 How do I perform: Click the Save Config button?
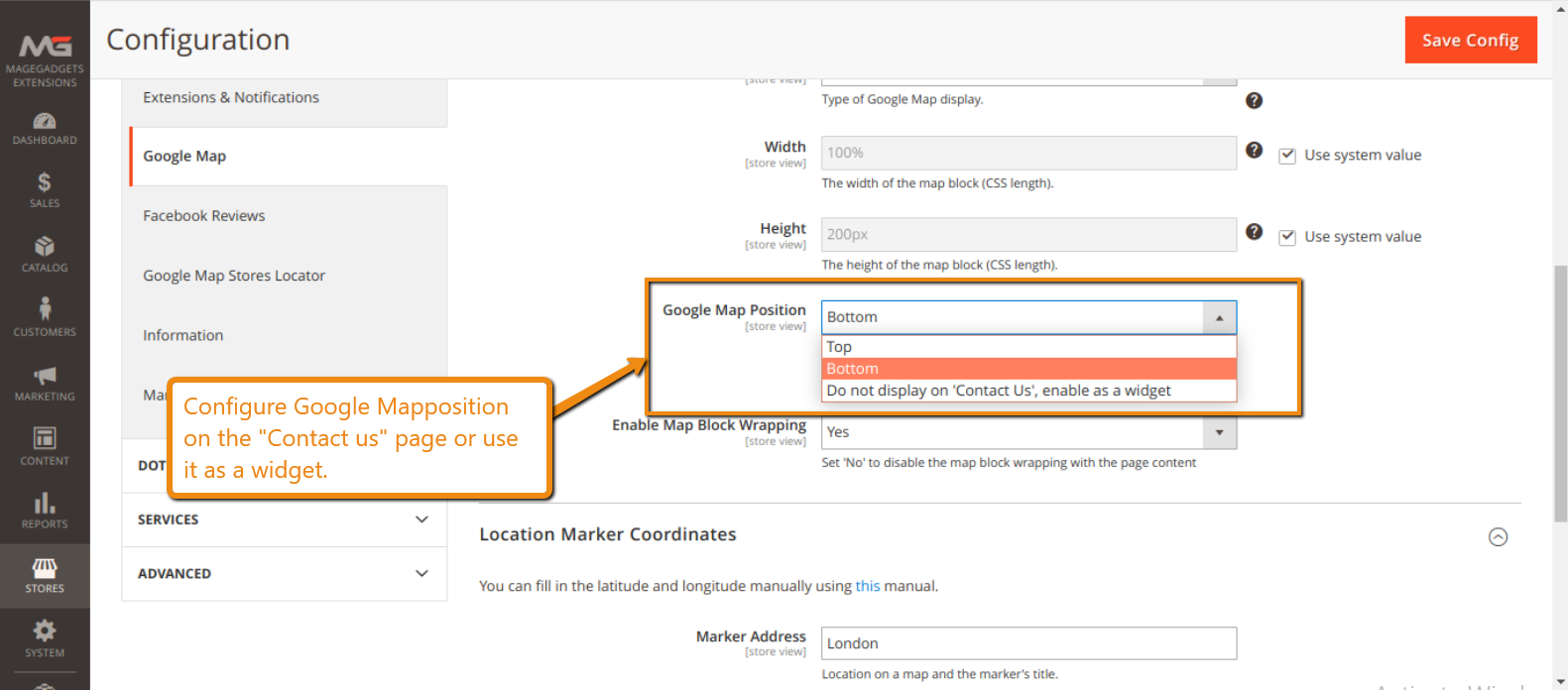1470,40
